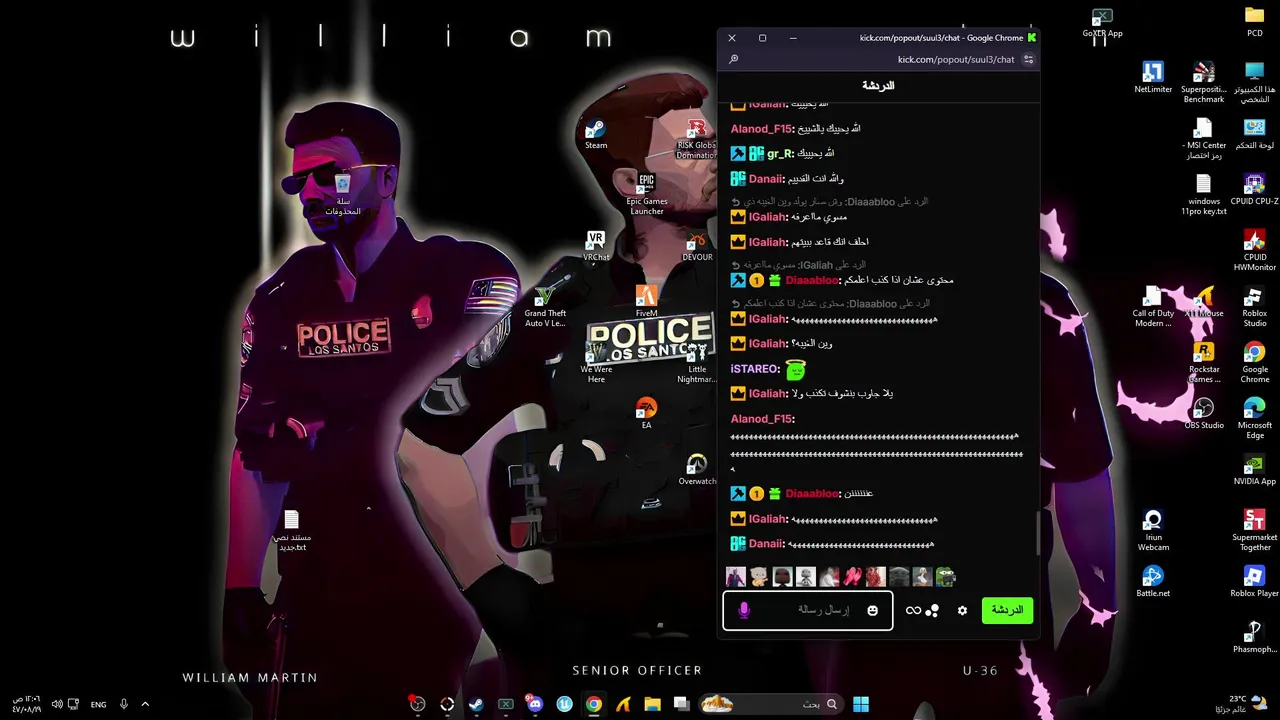Open FiveM desktop shortcut
The height and width of the screenshot is (720, 1280).
pos(647,302)
